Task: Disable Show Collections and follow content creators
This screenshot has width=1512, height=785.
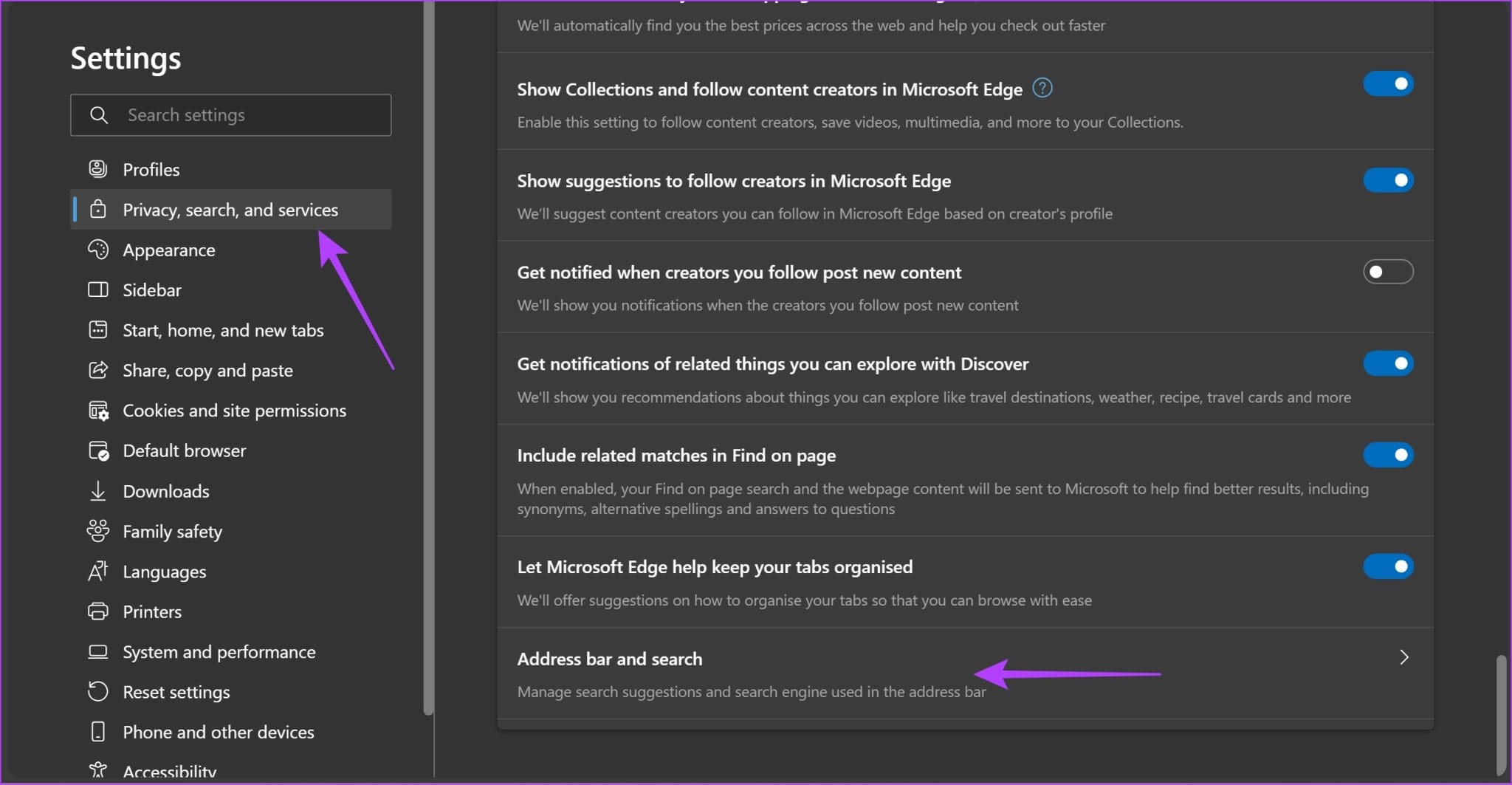Action: point(1387,83)
